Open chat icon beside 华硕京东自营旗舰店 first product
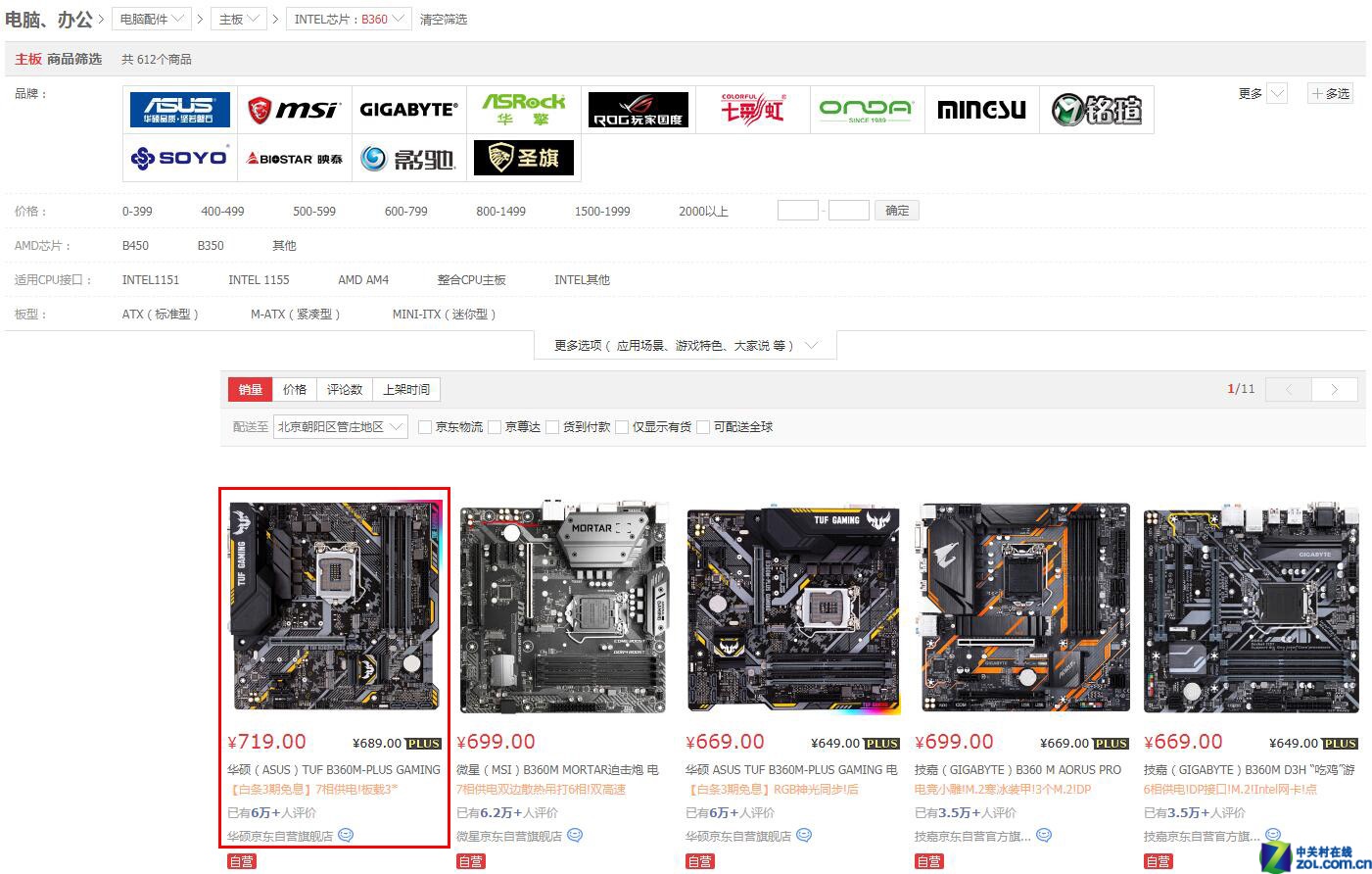The height and width of the screenshot is (874, 1372). (346, 836)
